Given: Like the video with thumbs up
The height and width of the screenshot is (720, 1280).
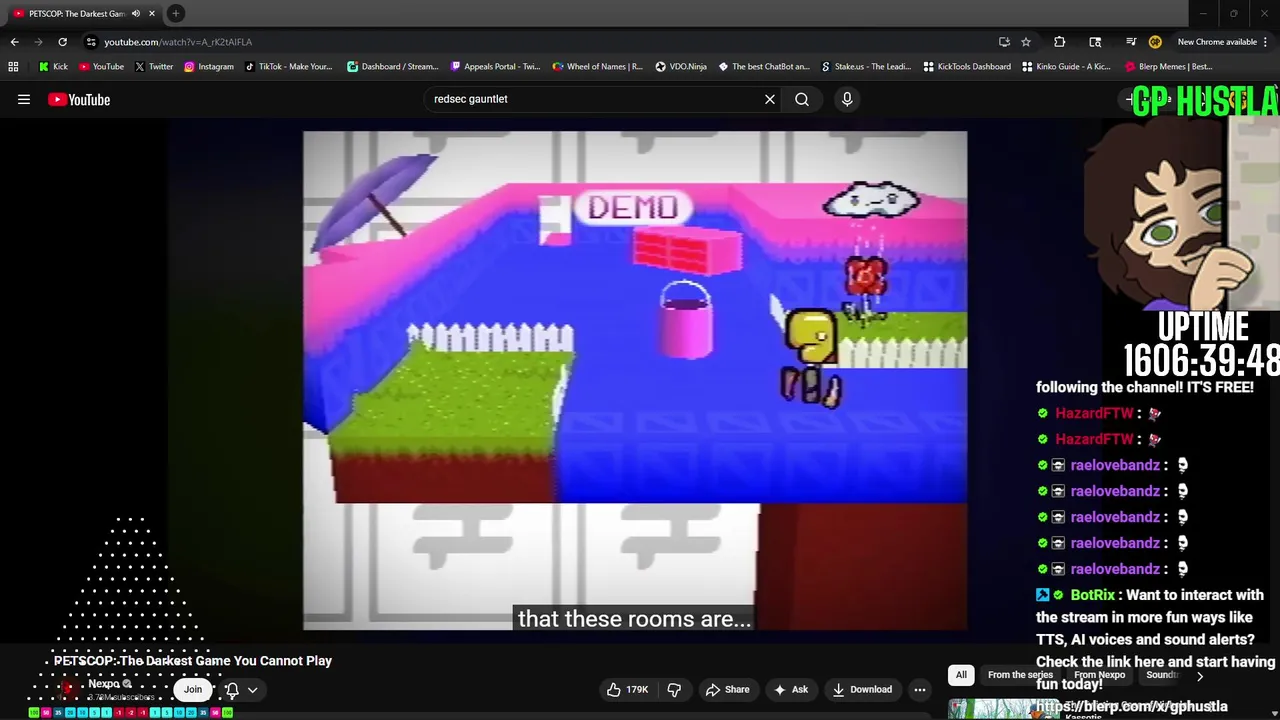Looking at the screenshot, I should (x=627, y=689).
